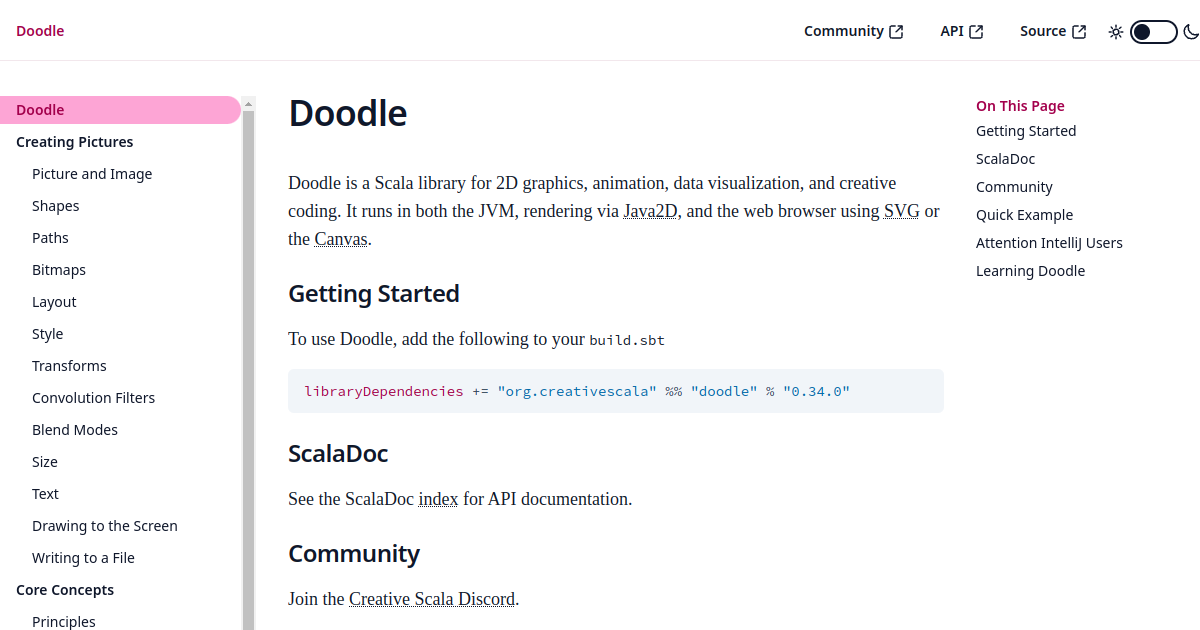The image size is (1200, 630).
Task: Jump to Quick Example on this page
Action: tap(1024, 215)
